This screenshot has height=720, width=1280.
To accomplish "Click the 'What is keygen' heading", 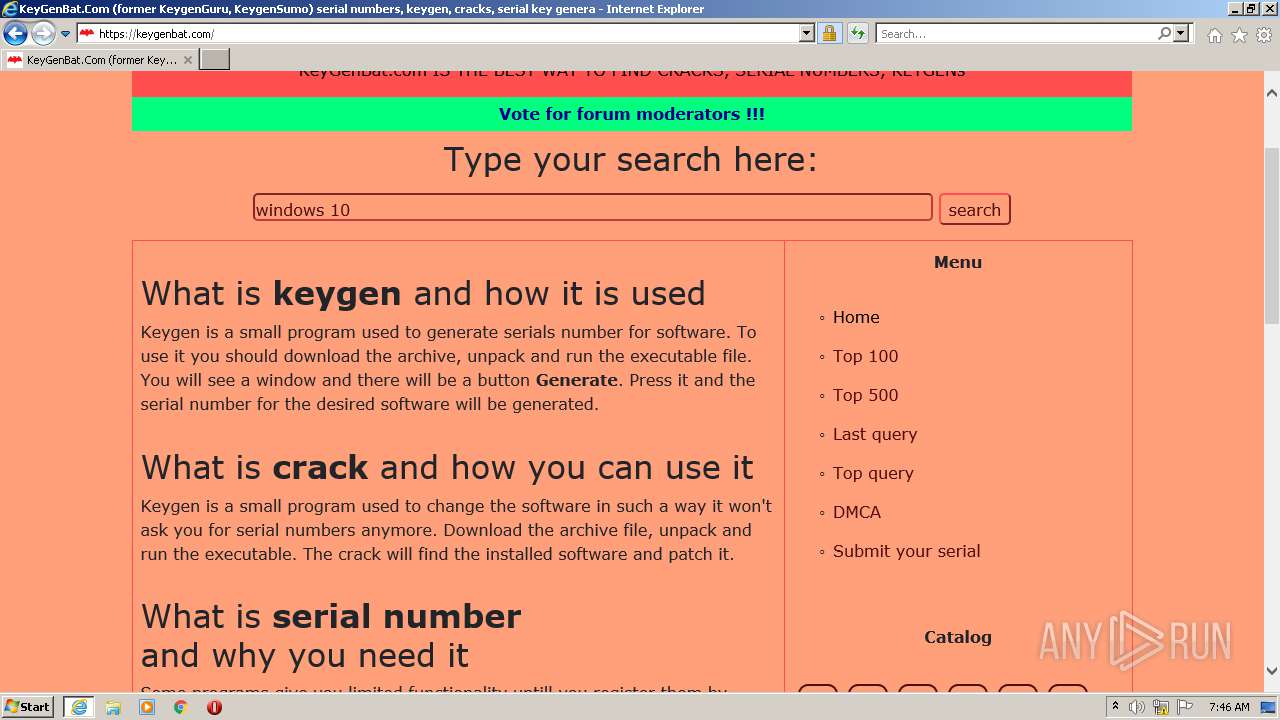I will (x=423, y=293).
